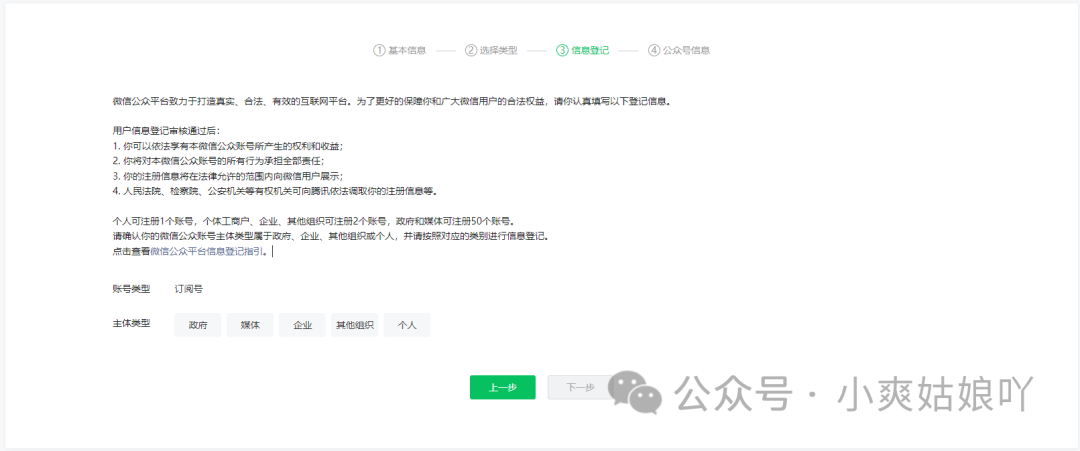Choose the 企业 subject type
Screen dimensions: 1080x451
point(302,325)
